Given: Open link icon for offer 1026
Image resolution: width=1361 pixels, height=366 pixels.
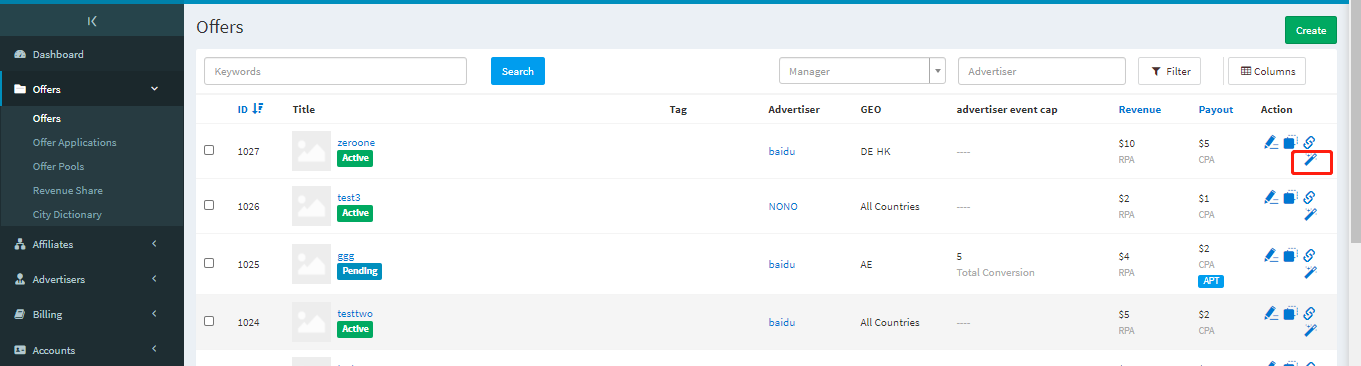Looking at the screenshot, I should tap(1310, 197).
